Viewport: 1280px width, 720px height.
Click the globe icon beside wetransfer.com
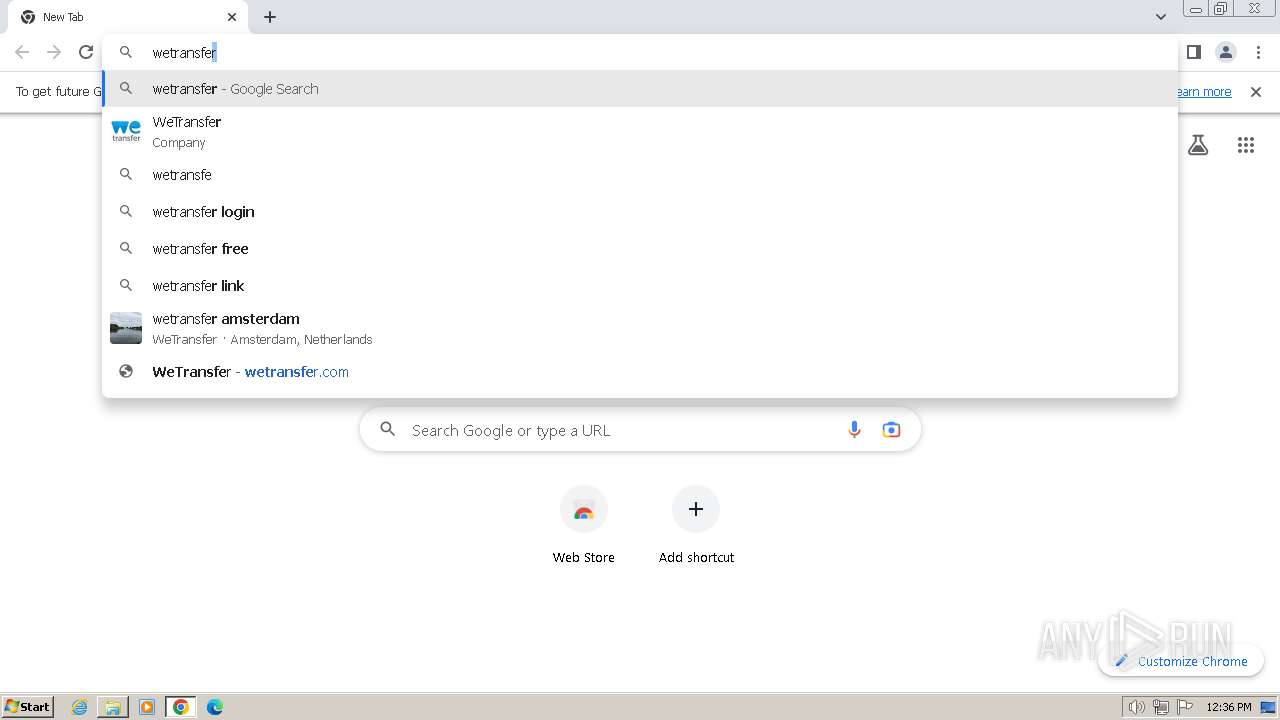126,372
